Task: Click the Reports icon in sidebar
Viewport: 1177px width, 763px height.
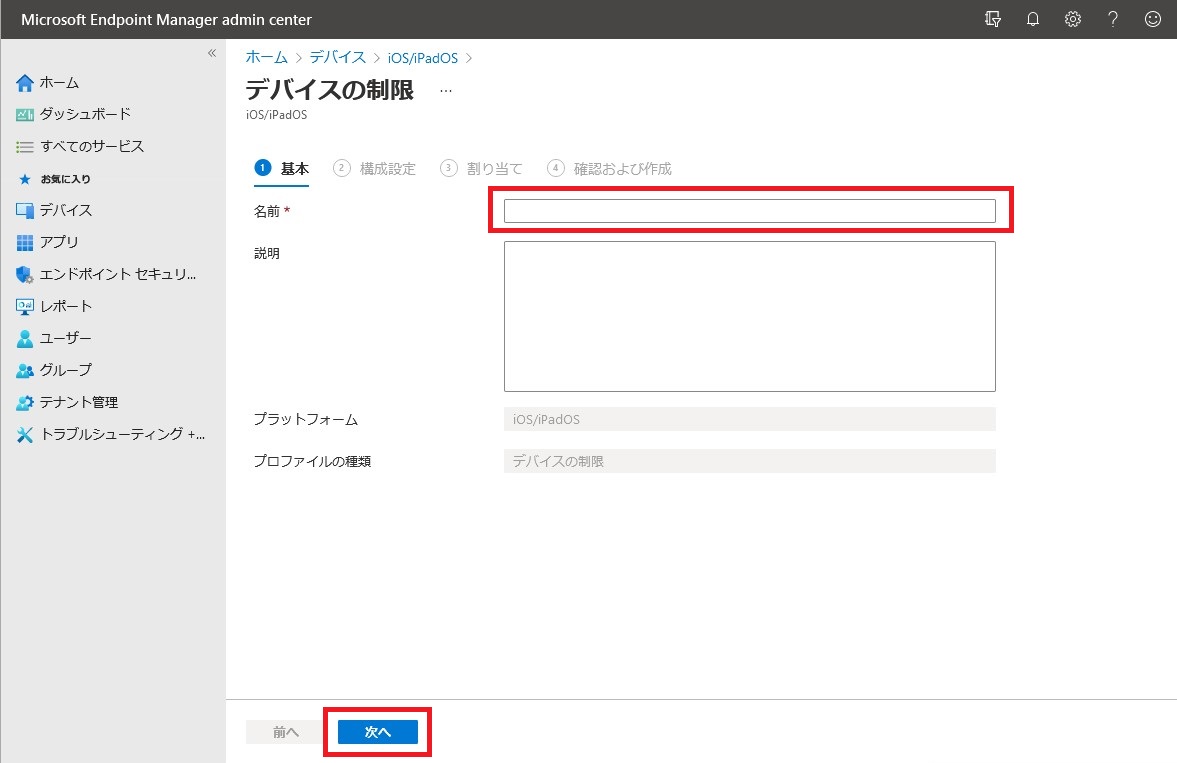Action: [25, 306]
